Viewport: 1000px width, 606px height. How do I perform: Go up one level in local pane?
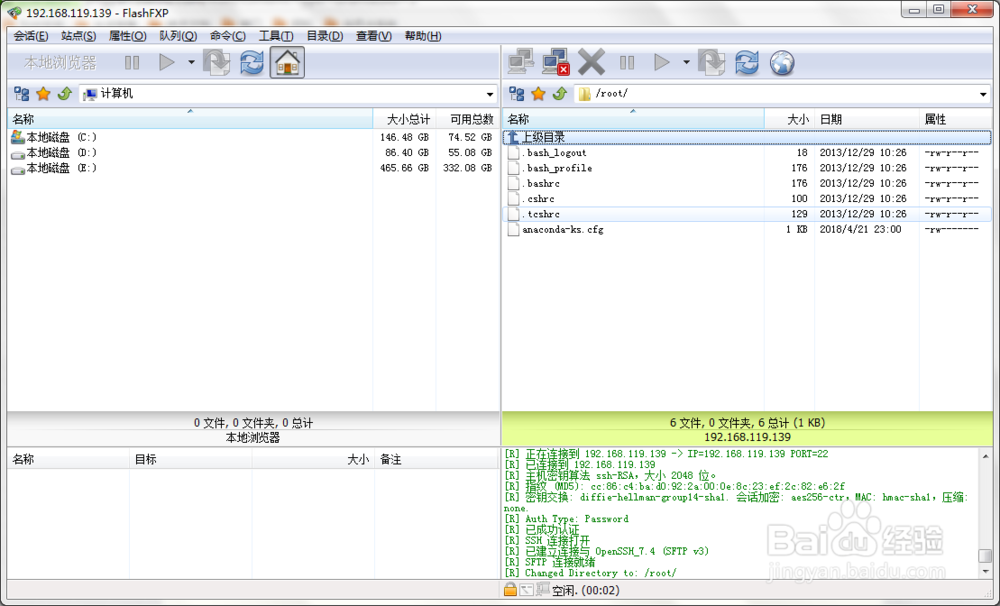pyautogui.click(x=64, y=94)
